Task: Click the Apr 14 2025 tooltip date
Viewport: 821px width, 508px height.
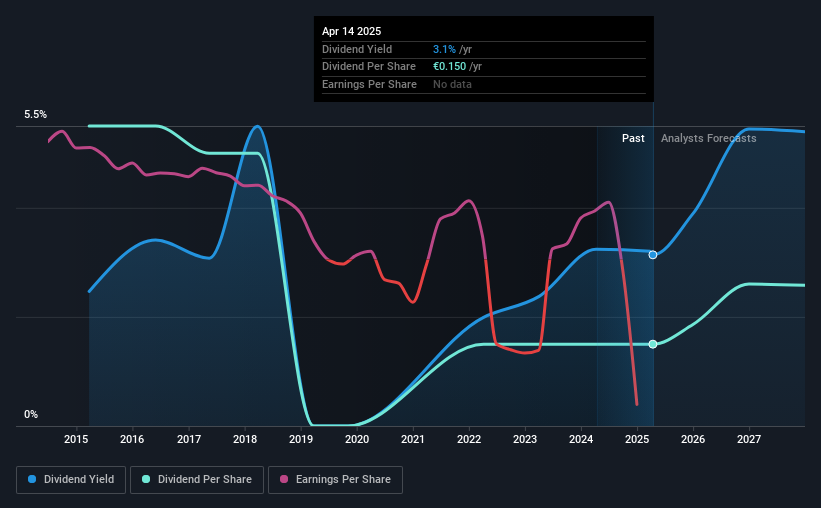Action: pyautogui.click(x=351, y=31)
